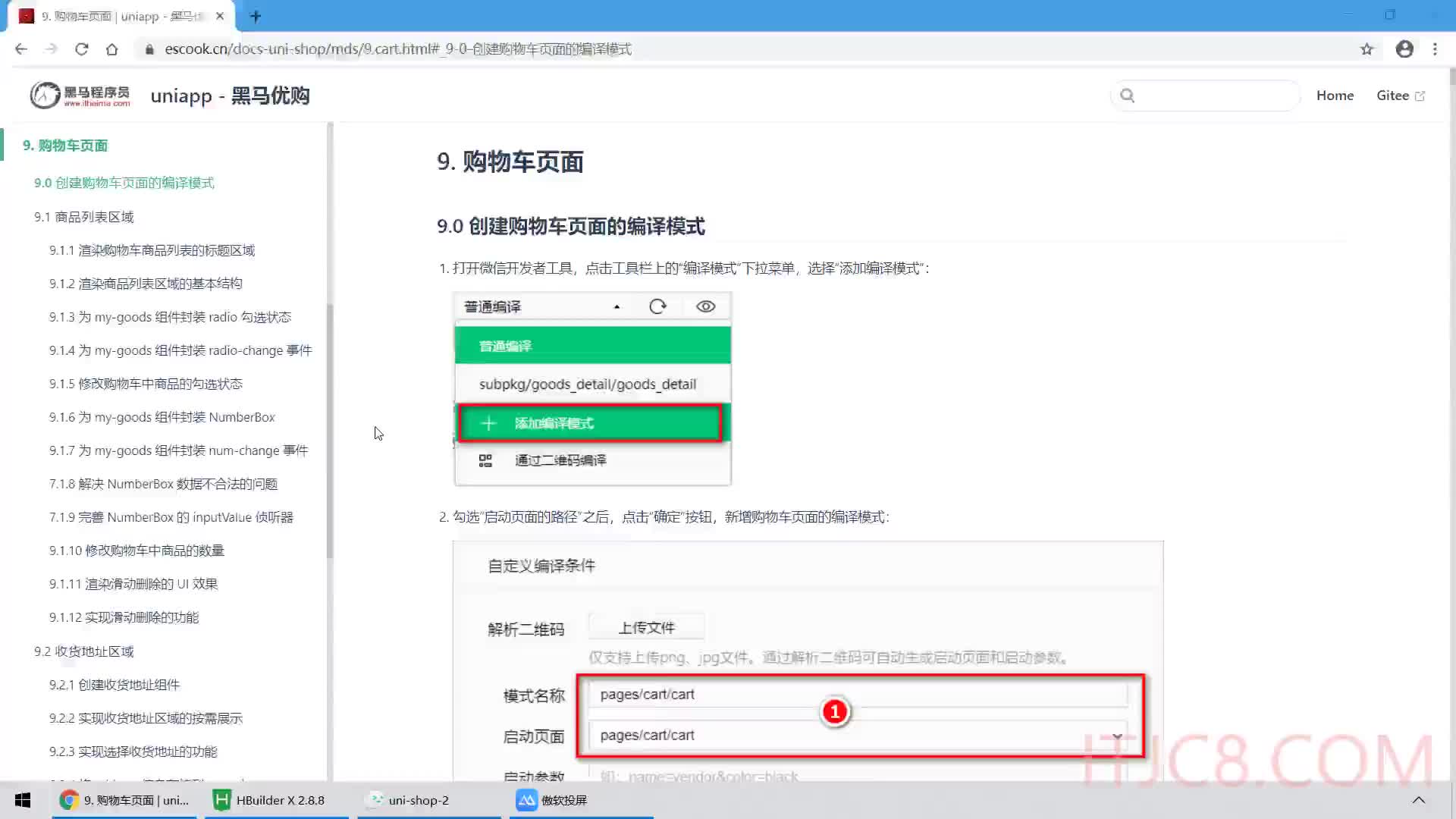Open sidebar item 9.1.11 渲染滑动删除的 UI 效果
The width and height of the screenshot is (1456, 819).
click(x=133, y=584)
